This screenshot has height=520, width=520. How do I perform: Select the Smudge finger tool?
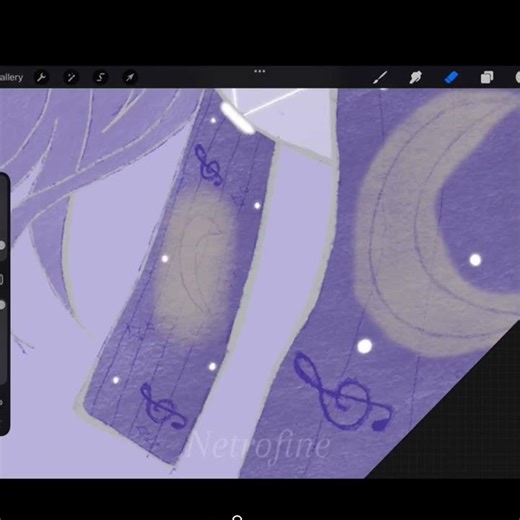pos(416,78)
